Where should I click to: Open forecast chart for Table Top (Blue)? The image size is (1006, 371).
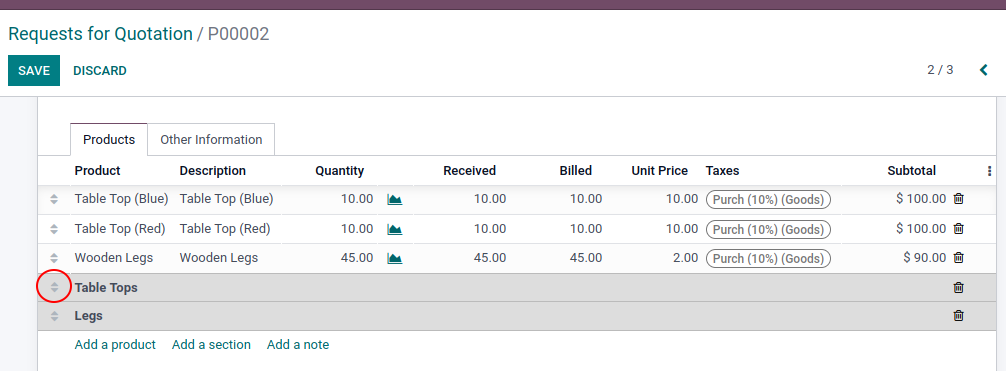pos(395,200)
